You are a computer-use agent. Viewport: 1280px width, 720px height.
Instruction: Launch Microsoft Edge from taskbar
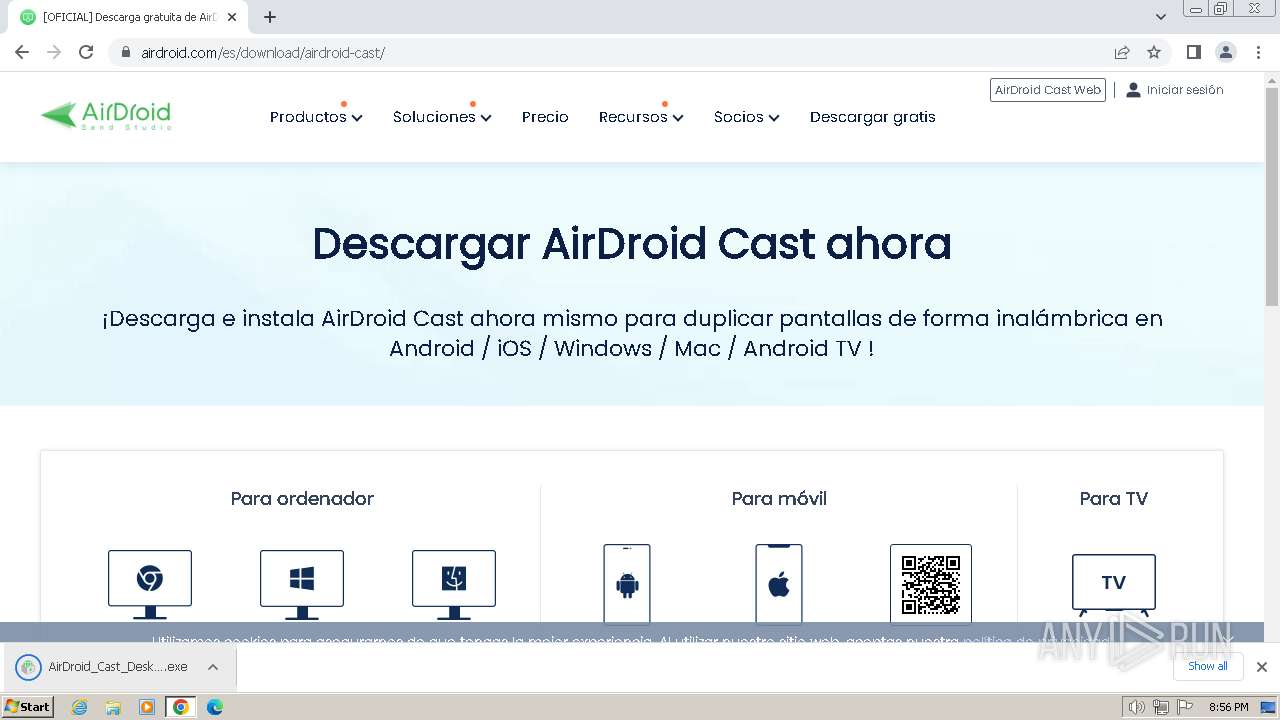point(215,707)
